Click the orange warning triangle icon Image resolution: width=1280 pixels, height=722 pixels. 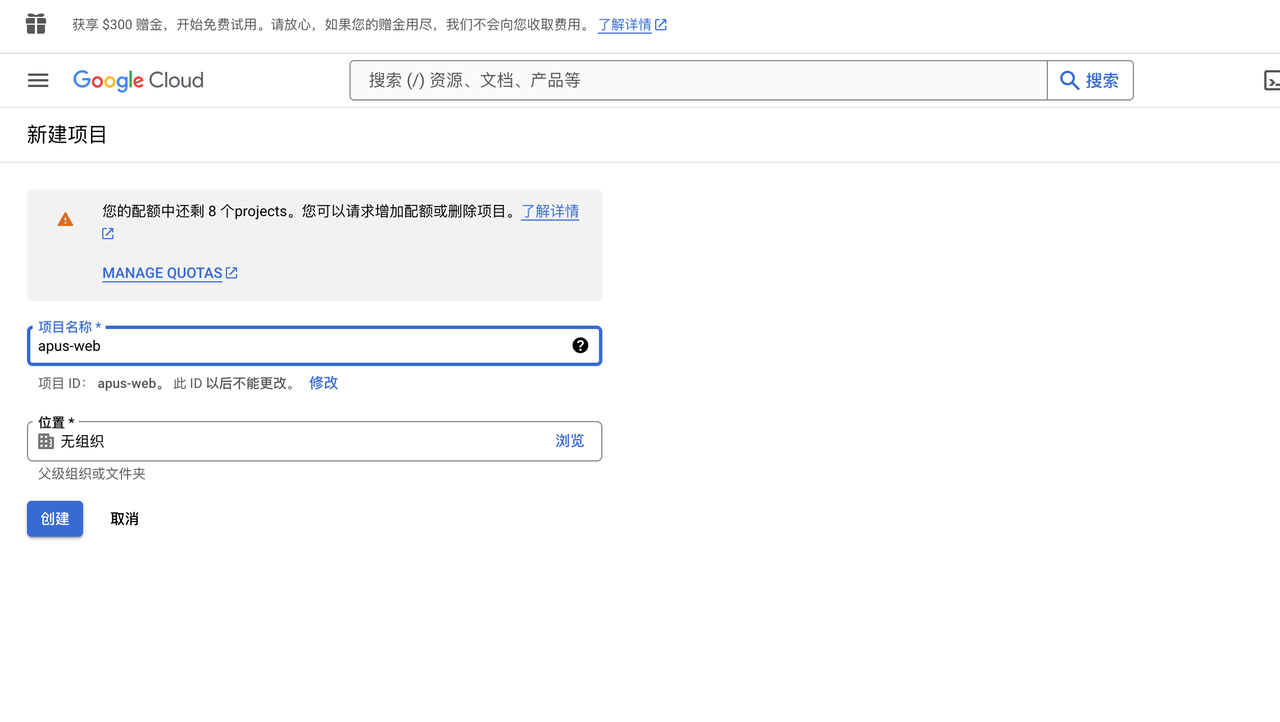click(x=65, y=219)
